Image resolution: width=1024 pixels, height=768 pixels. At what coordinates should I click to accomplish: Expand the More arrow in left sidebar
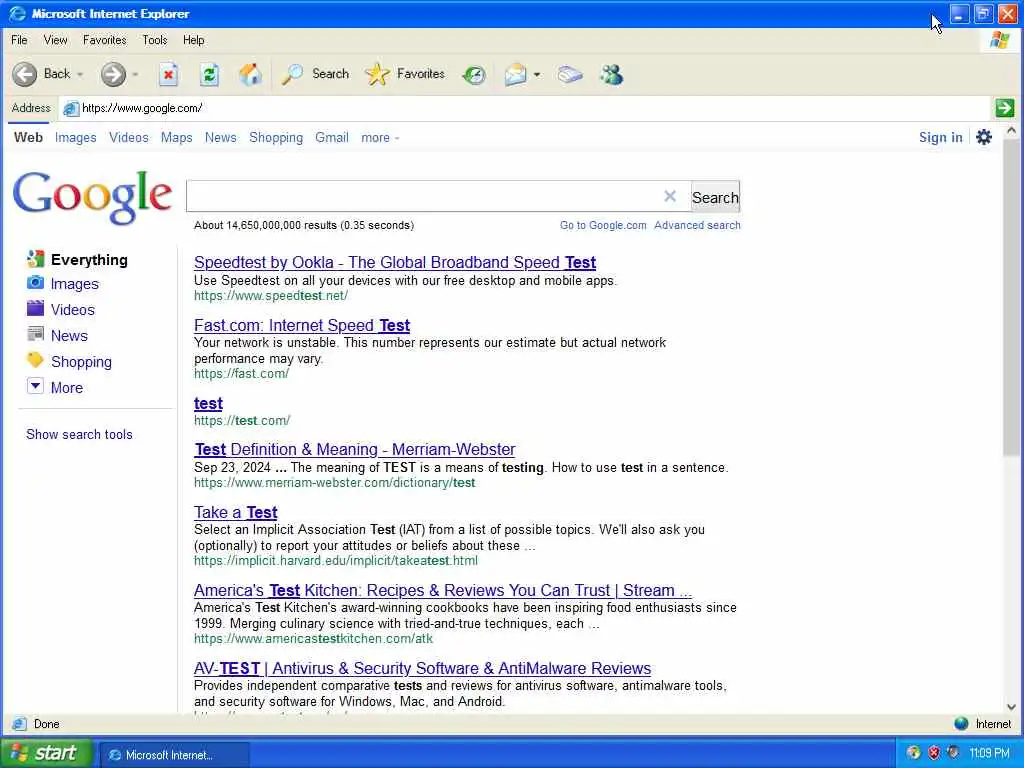coord(35,386)
